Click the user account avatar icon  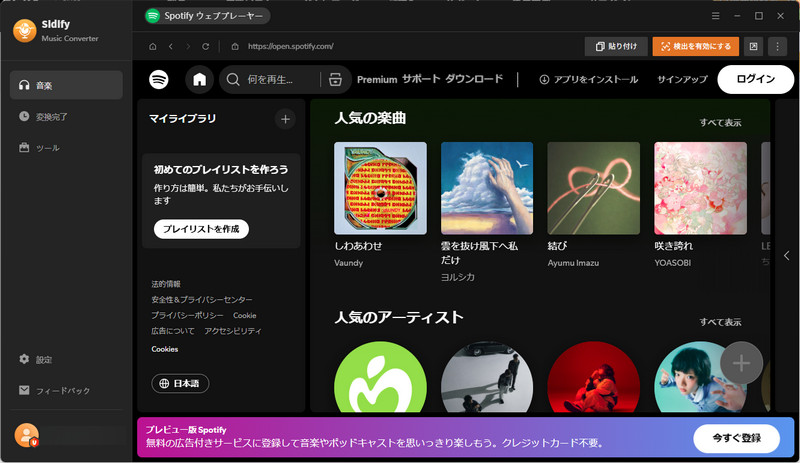click(x=27, y=435)
